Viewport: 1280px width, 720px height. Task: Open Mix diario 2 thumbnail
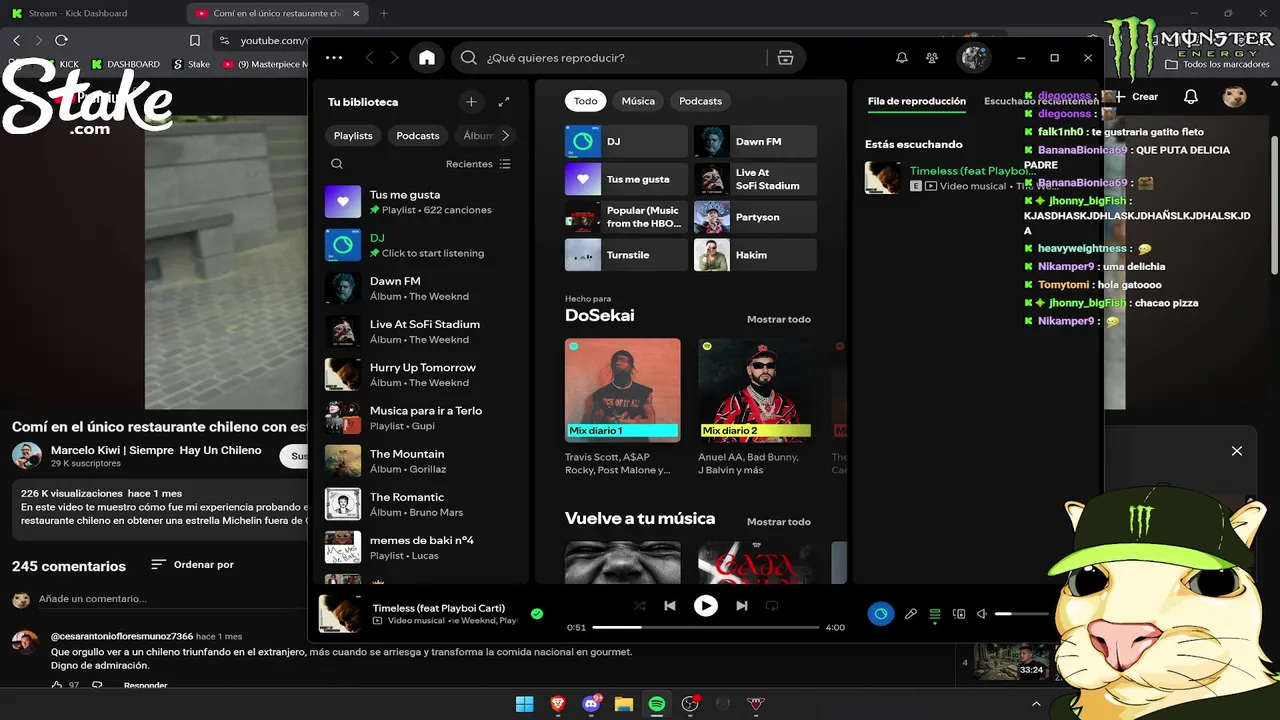coord(755,390)
